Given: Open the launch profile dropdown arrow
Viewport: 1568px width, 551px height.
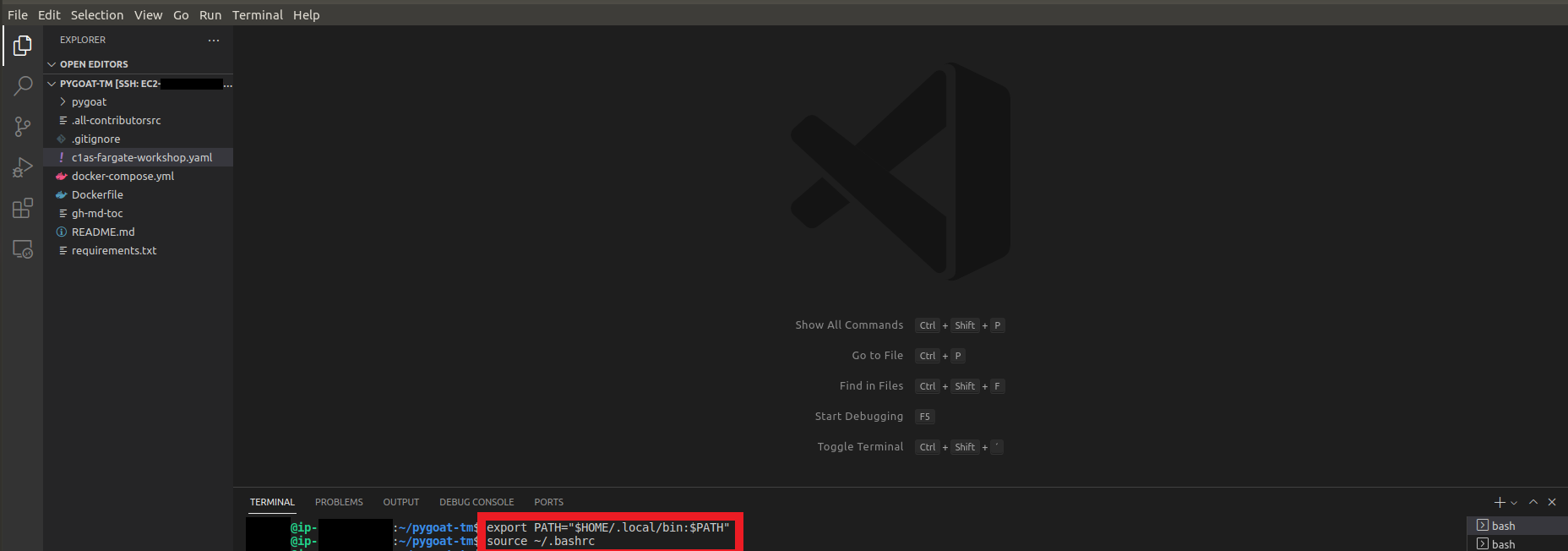Looking at the screenshot, I should tap(1514, 503).
